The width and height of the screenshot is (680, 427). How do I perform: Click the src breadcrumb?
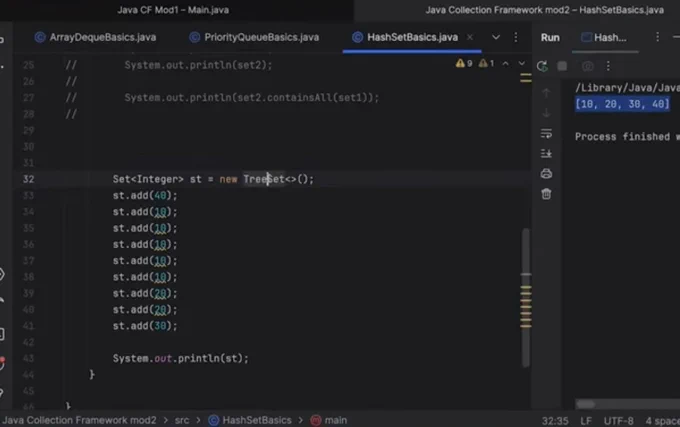coord(182,420)
